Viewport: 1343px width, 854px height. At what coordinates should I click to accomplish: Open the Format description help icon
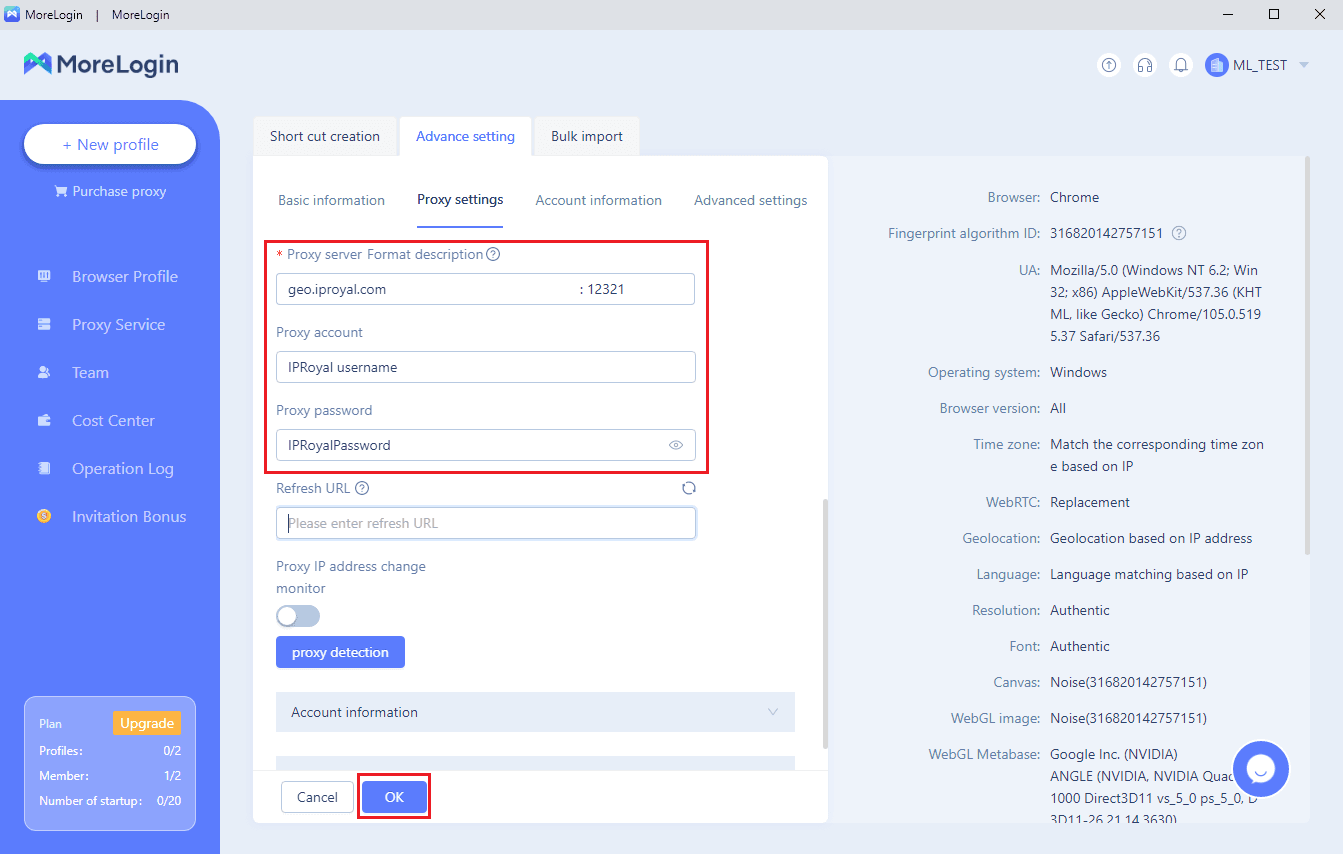click(493, 254)
